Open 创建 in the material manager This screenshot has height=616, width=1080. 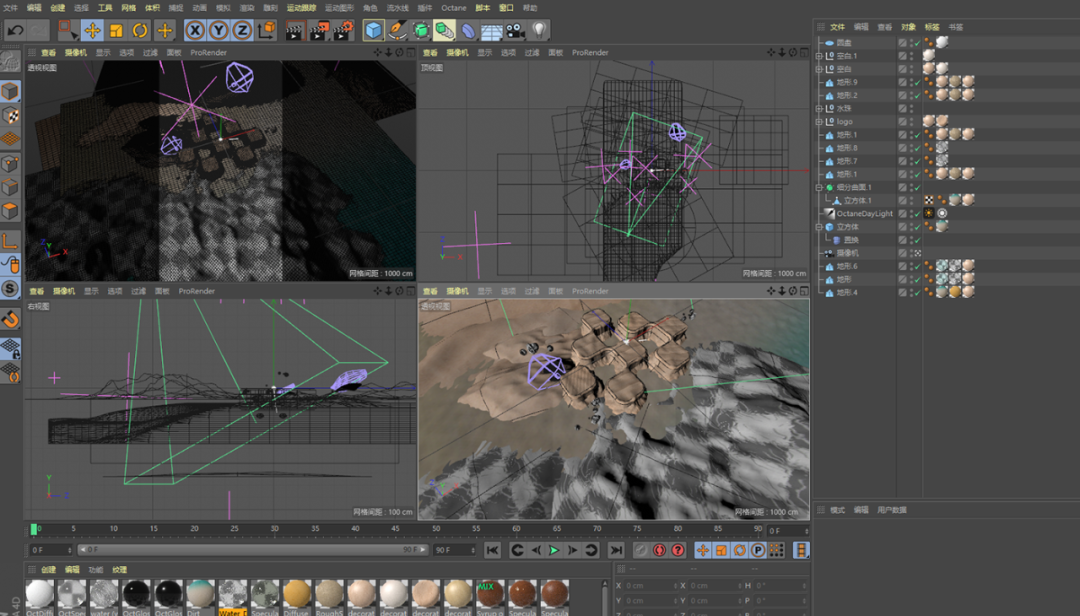point(48,570)
